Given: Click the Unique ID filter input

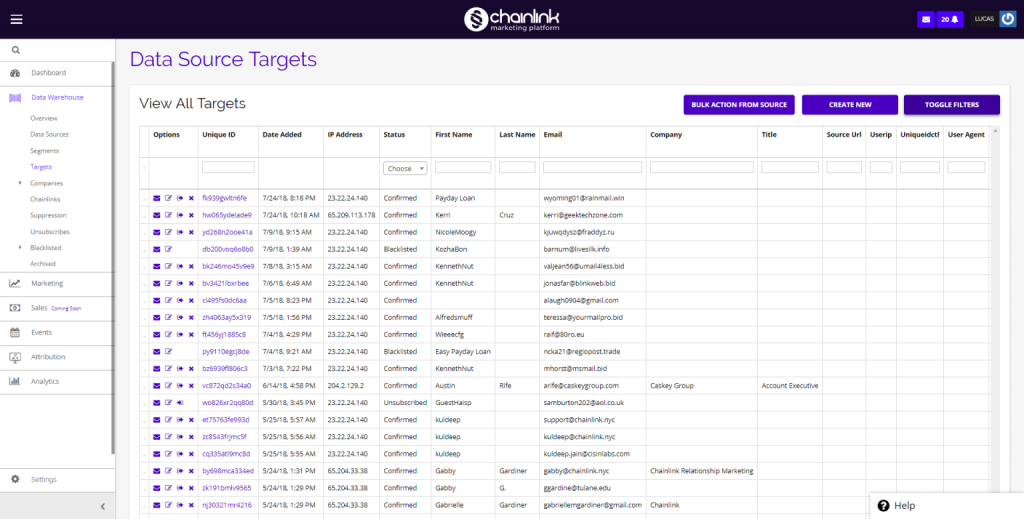Looking at the screenshot, I should pyautogui.click(x=229, y=167).
